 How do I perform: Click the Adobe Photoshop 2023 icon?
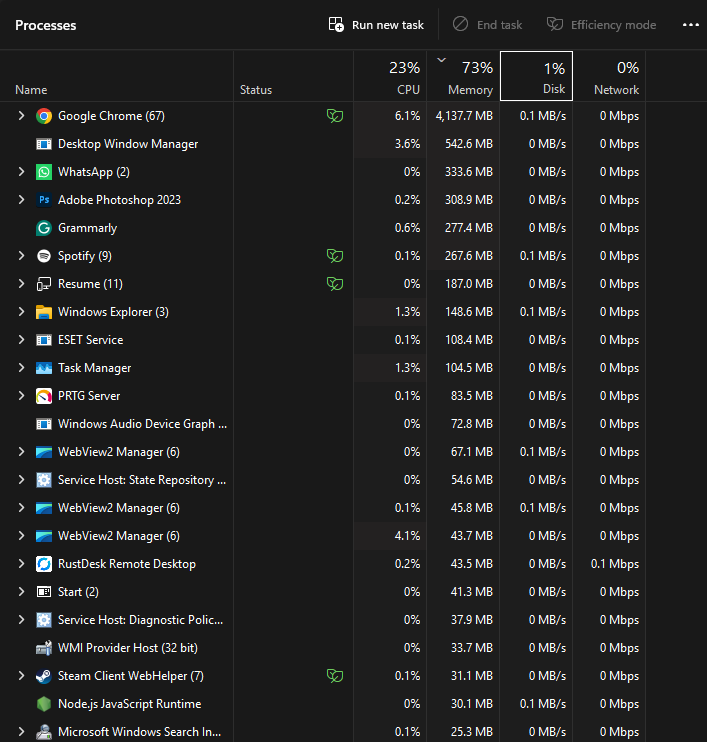(44, 200)
